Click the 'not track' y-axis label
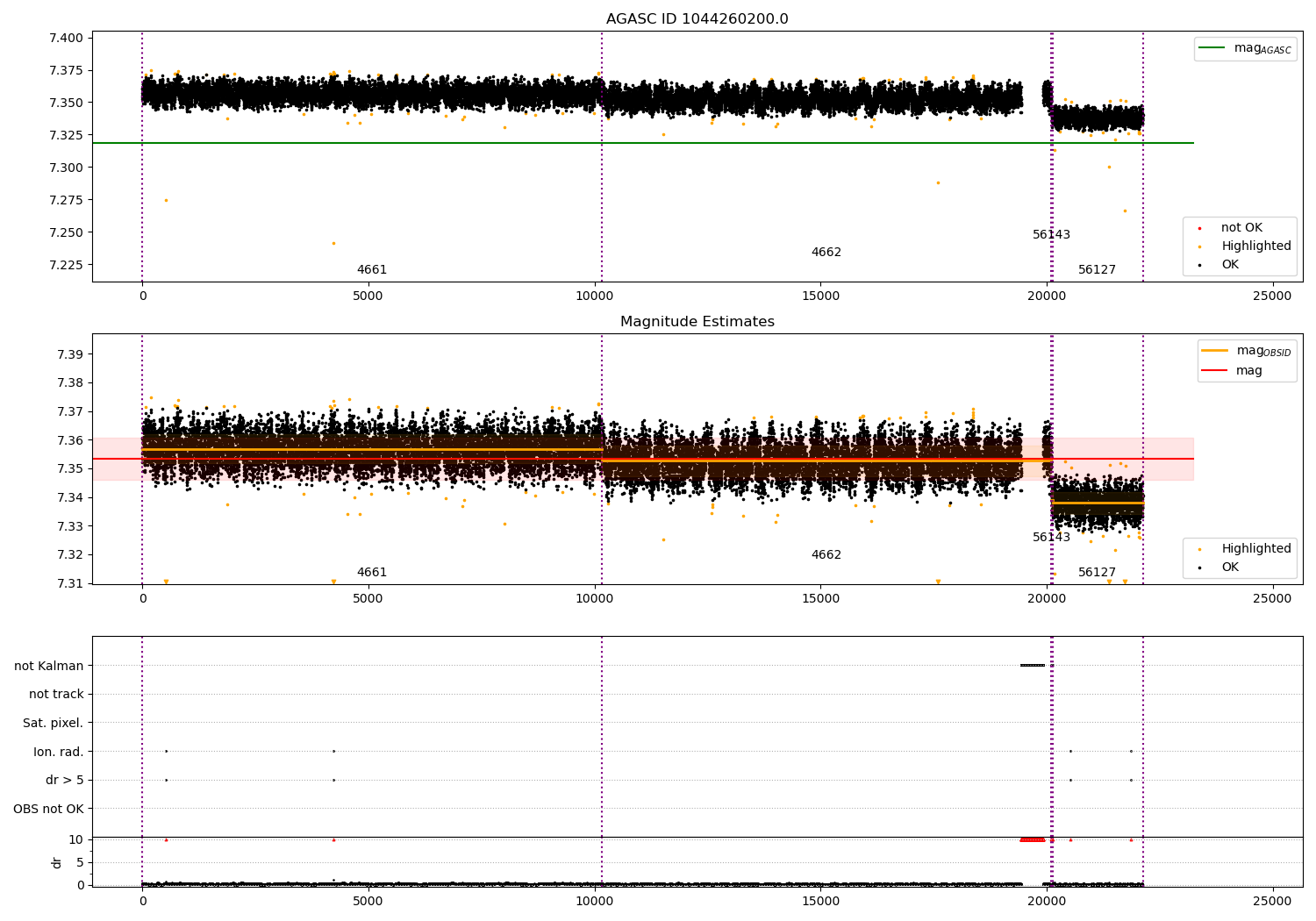This screenshot has height=921, width=1316. click(x=56, y=695)
